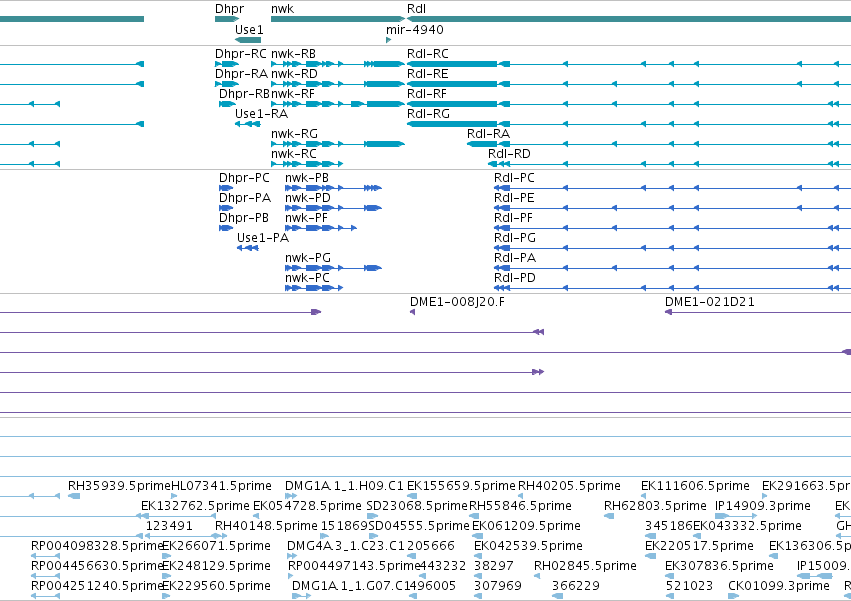
Task: Open the DME1-008J20.F clone label
Action: [457, 302]
